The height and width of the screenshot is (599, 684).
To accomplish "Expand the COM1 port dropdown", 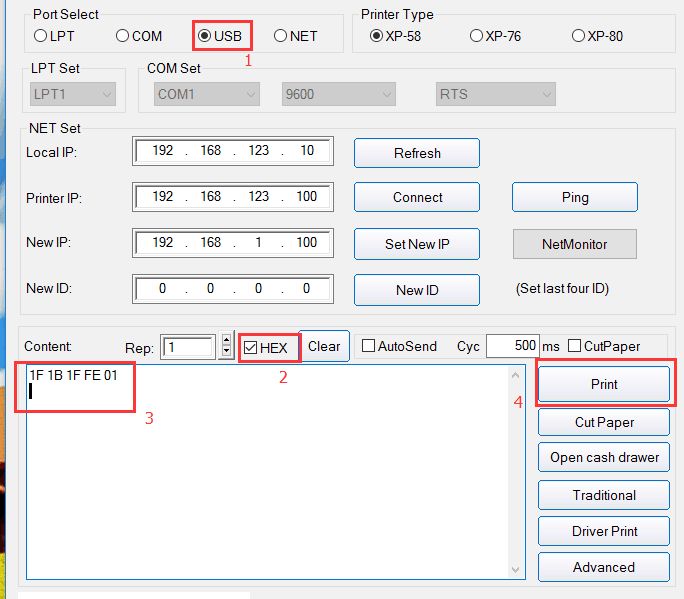I will pos(207,94).
